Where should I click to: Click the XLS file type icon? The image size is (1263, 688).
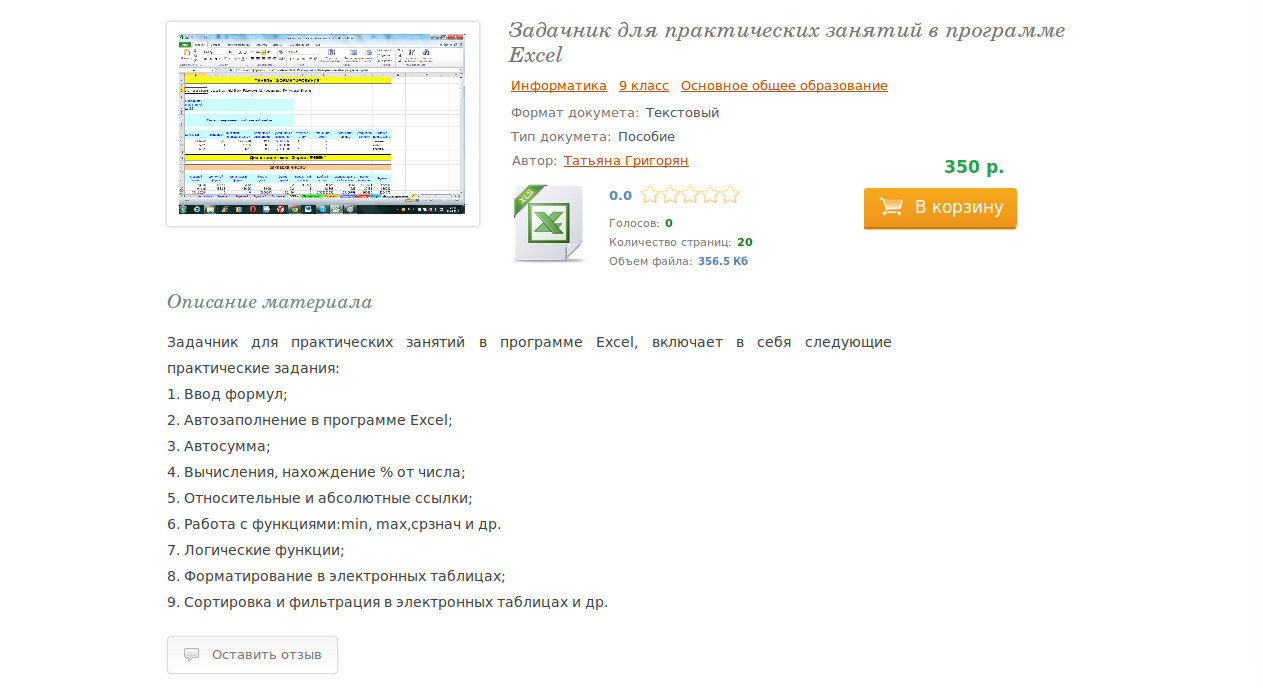click(548, 224)
